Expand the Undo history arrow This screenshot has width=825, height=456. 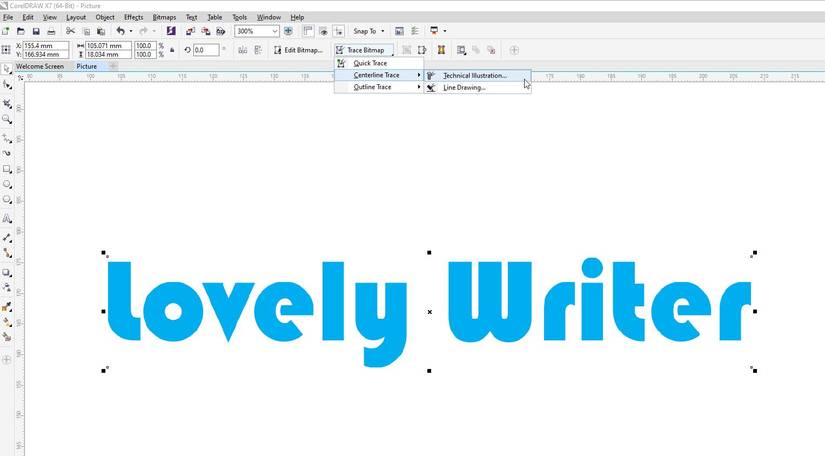[131, 31]
